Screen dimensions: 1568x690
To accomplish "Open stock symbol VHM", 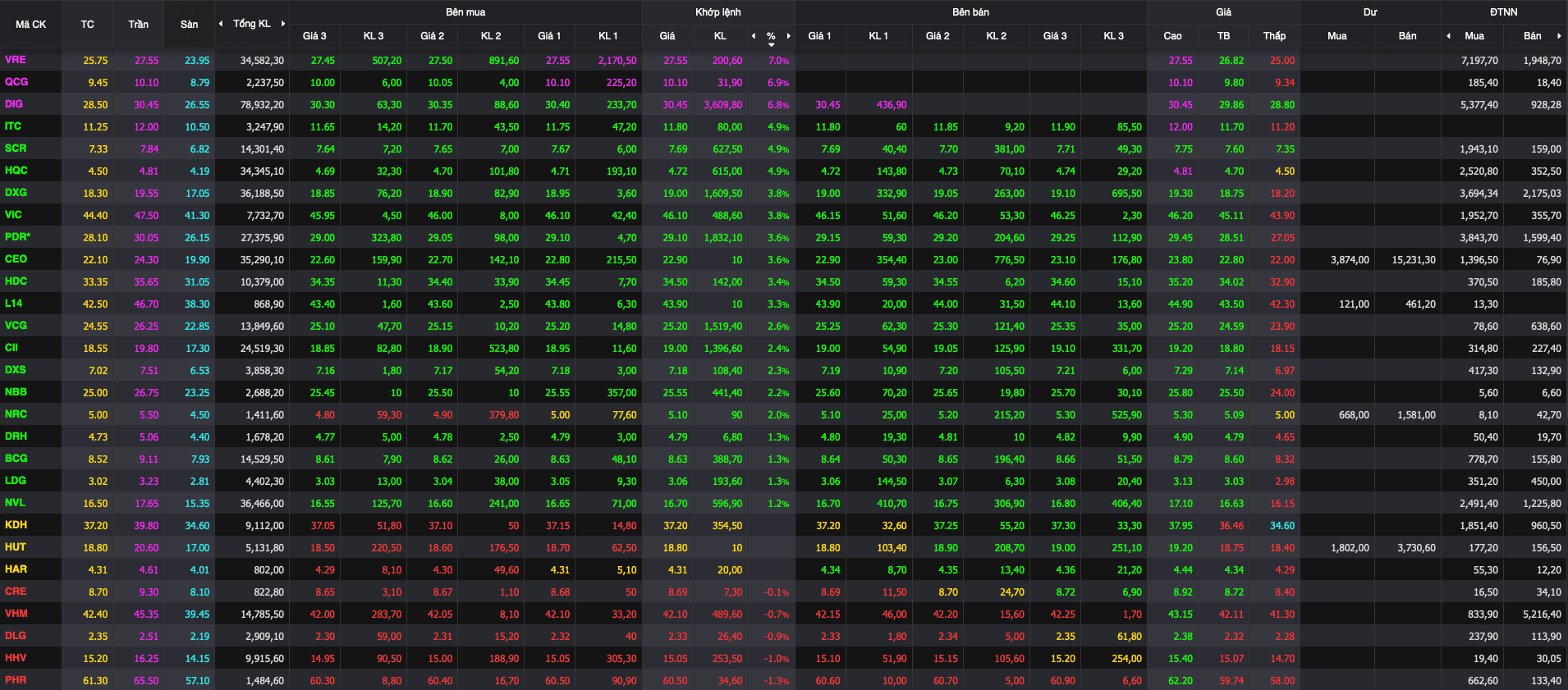I will [16, 614].
